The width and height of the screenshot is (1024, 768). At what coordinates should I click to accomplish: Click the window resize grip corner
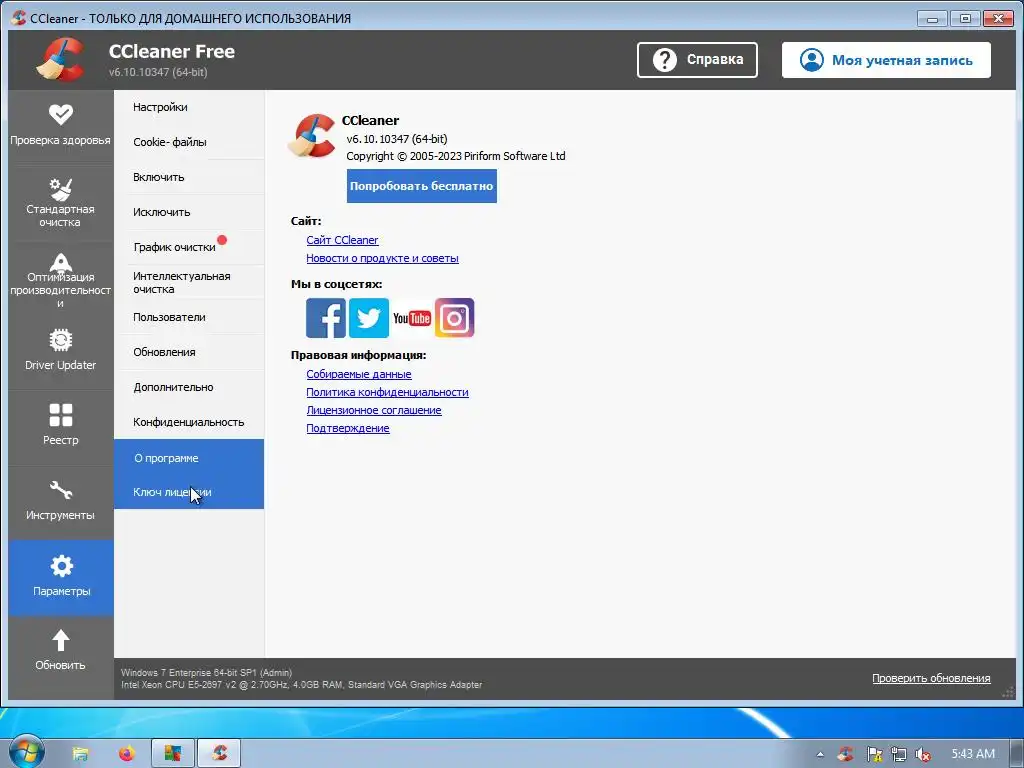point(1008,692)
